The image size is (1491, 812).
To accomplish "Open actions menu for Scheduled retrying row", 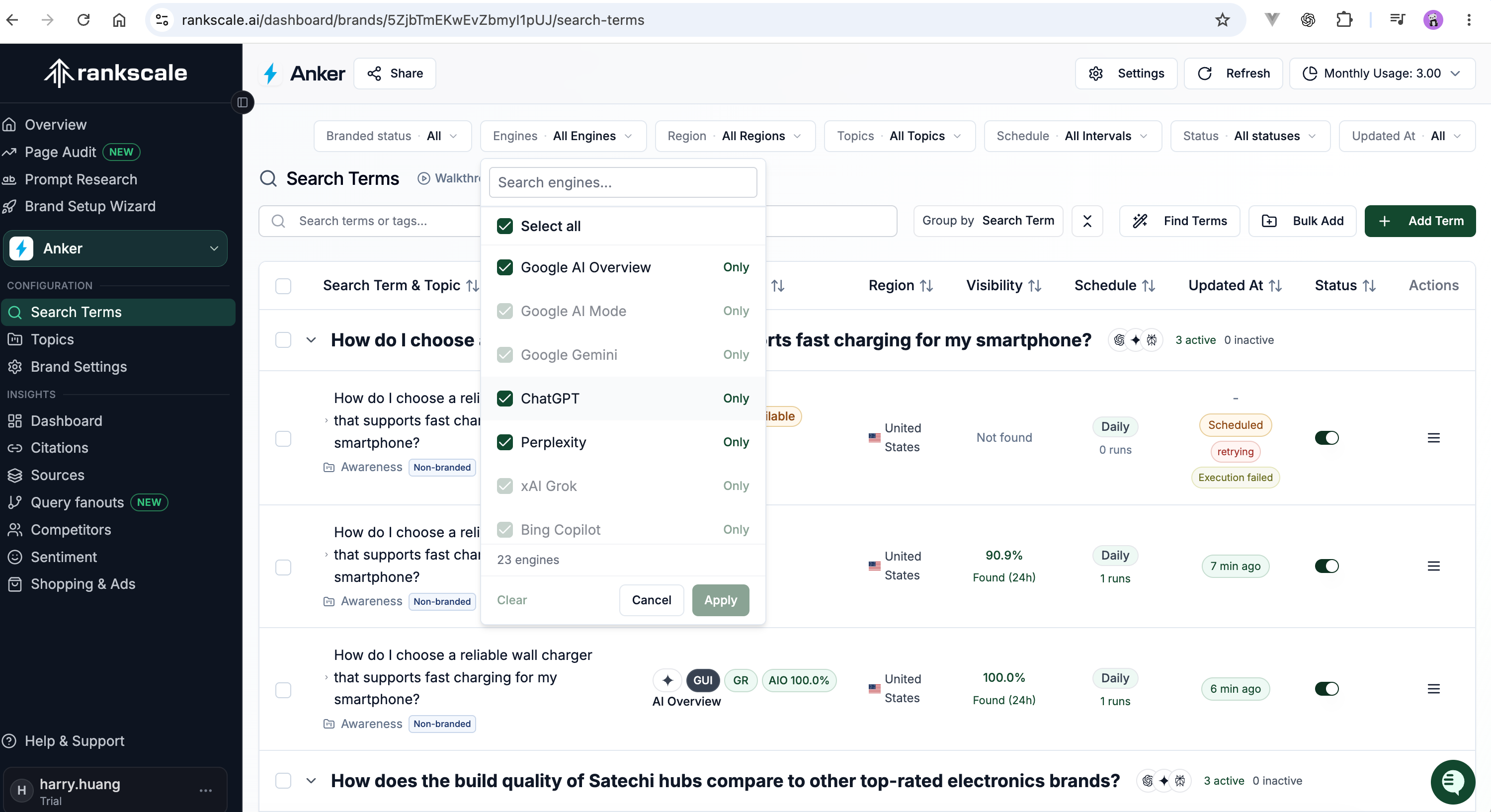I will pyautogui.click(x=1434, y=438).
